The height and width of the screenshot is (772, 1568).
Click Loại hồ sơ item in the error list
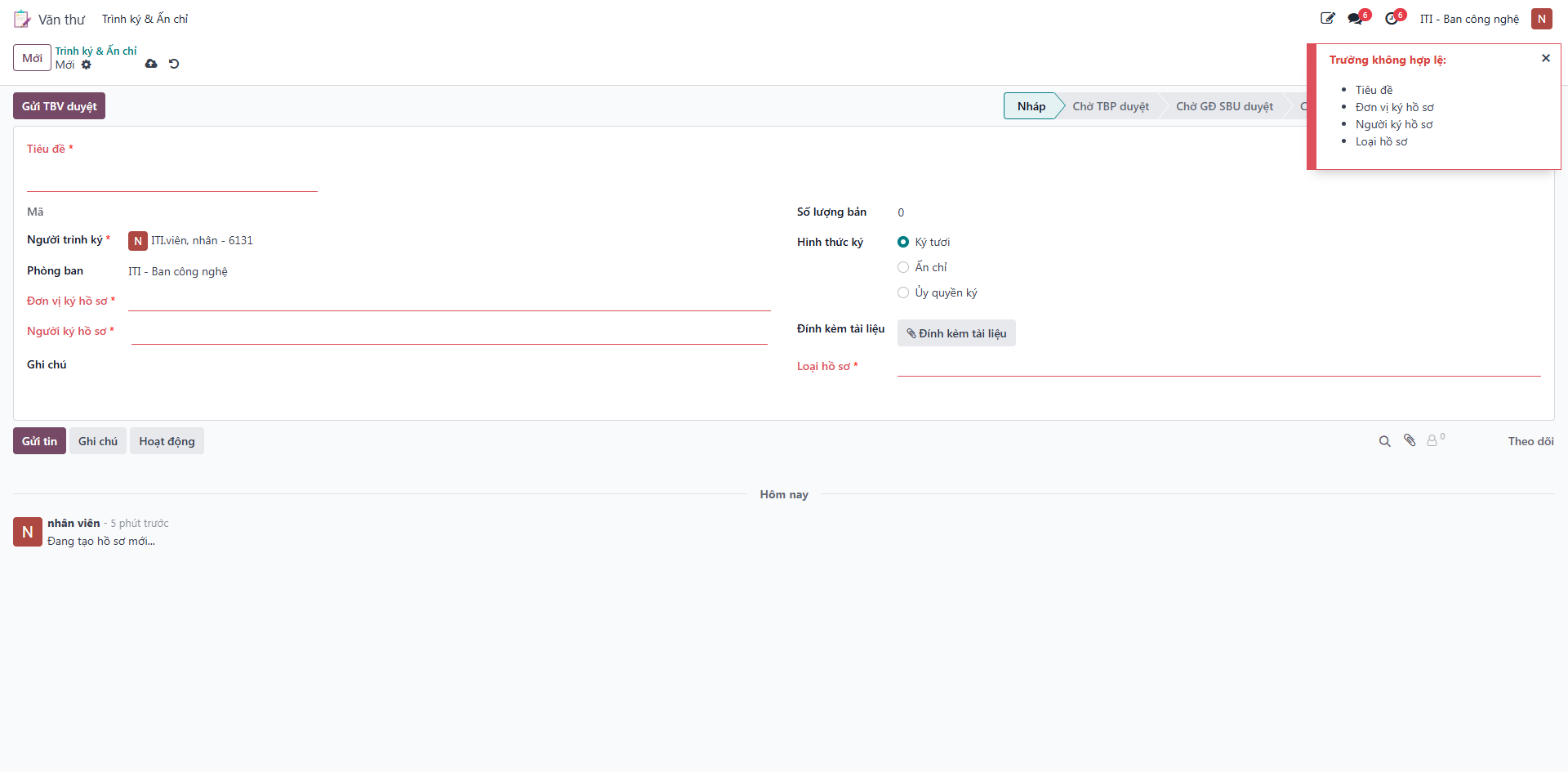click(x=1381, y=141)
